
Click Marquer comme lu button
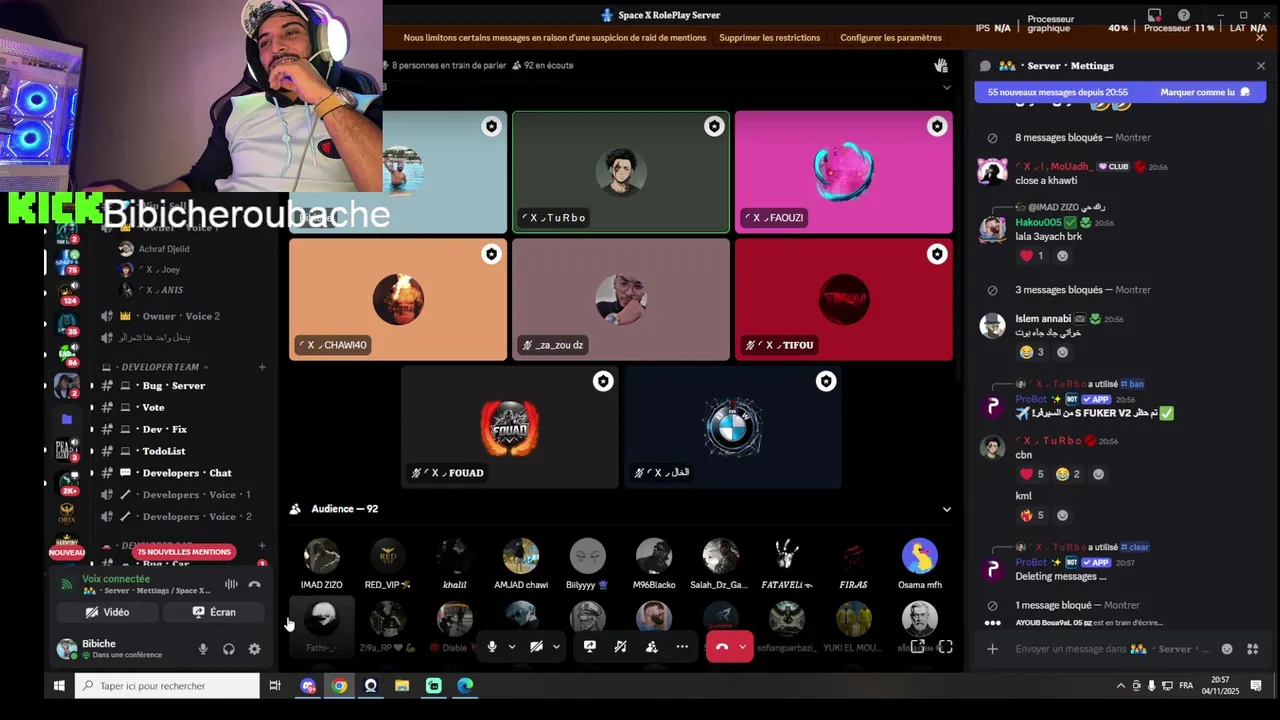(1205, 92)
